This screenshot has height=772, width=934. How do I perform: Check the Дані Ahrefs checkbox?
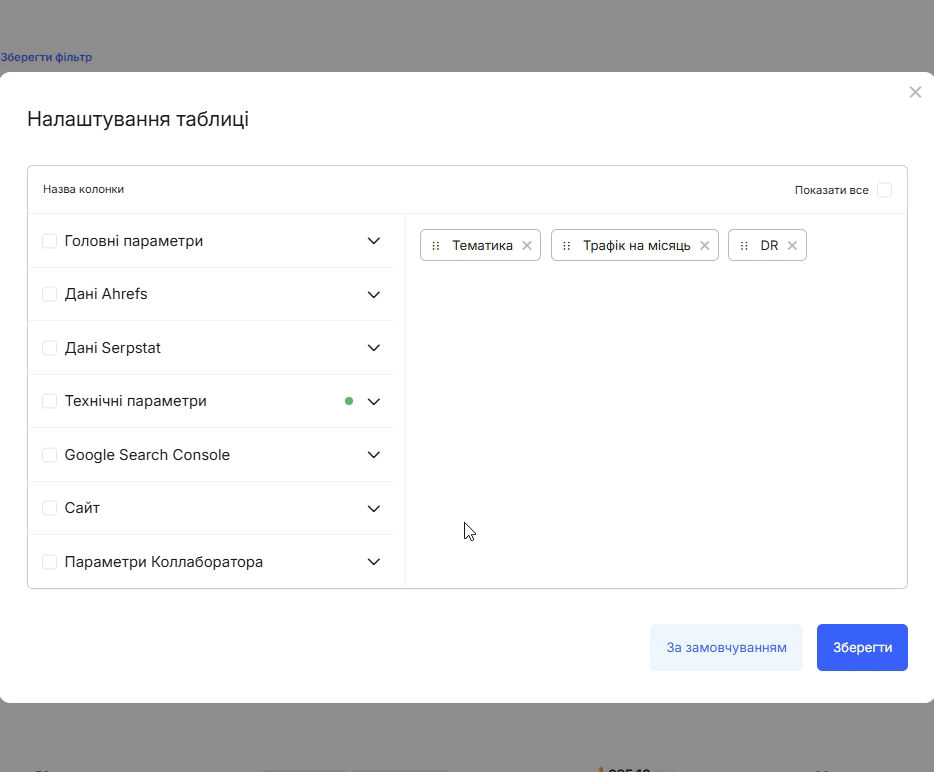49,294
